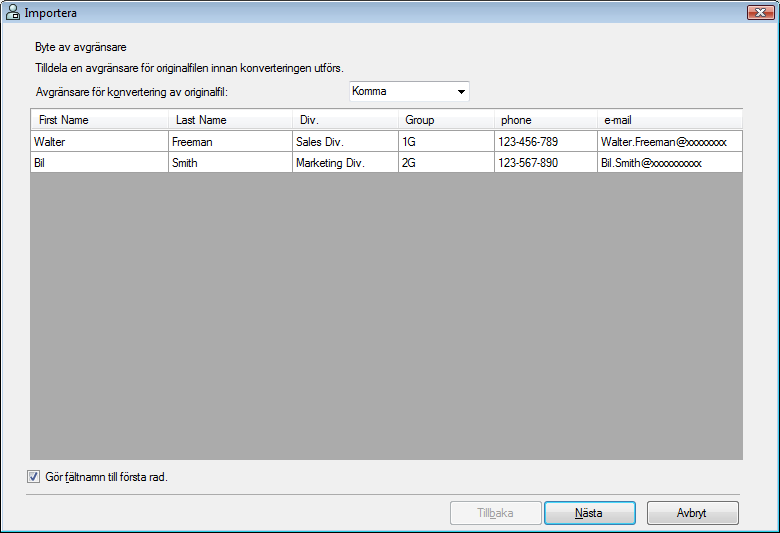Viewport: 780px width, 533px height.
Task: Click the Avbryt button
Action: point(692,513)
